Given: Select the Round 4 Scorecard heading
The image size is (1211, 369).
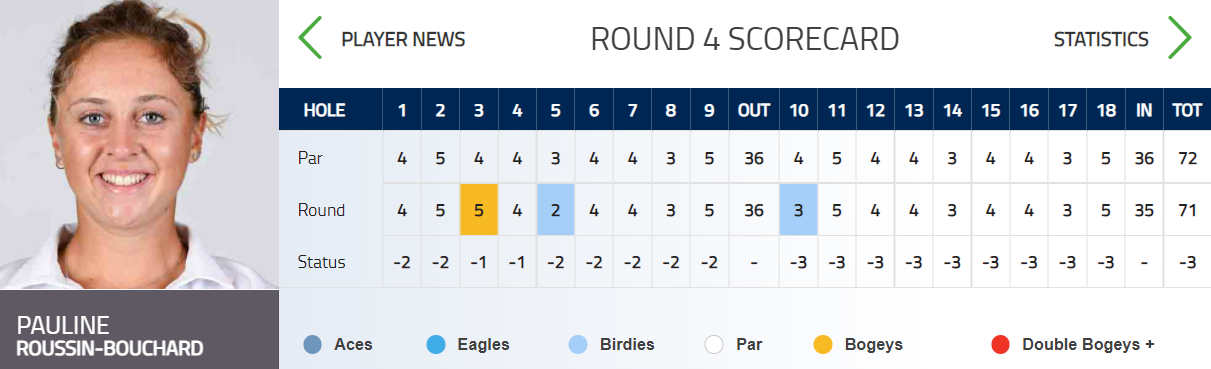Looking at the screenshot, I should [745, 39].
